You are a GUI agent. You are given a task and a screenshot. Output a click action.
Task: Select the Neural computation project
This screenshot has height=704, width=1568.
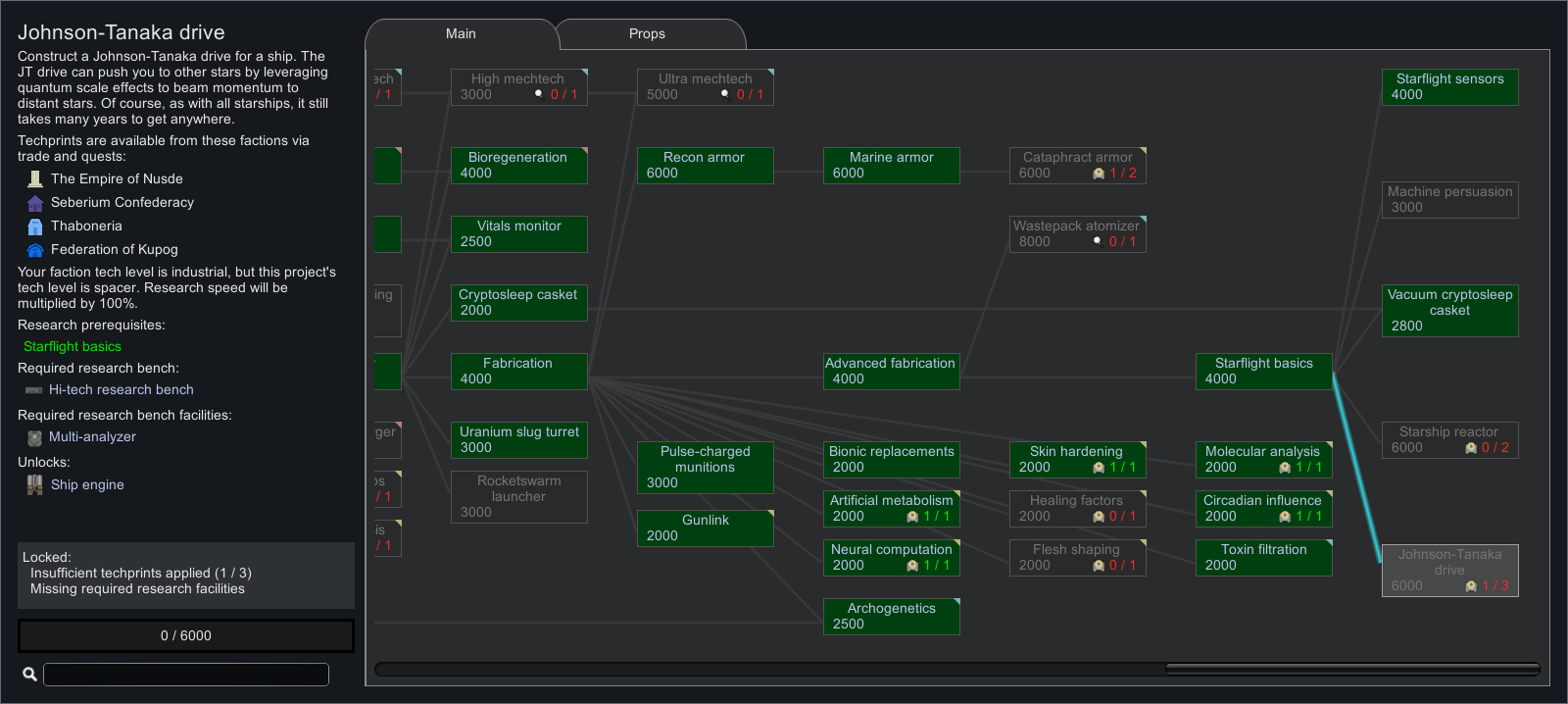892,558
